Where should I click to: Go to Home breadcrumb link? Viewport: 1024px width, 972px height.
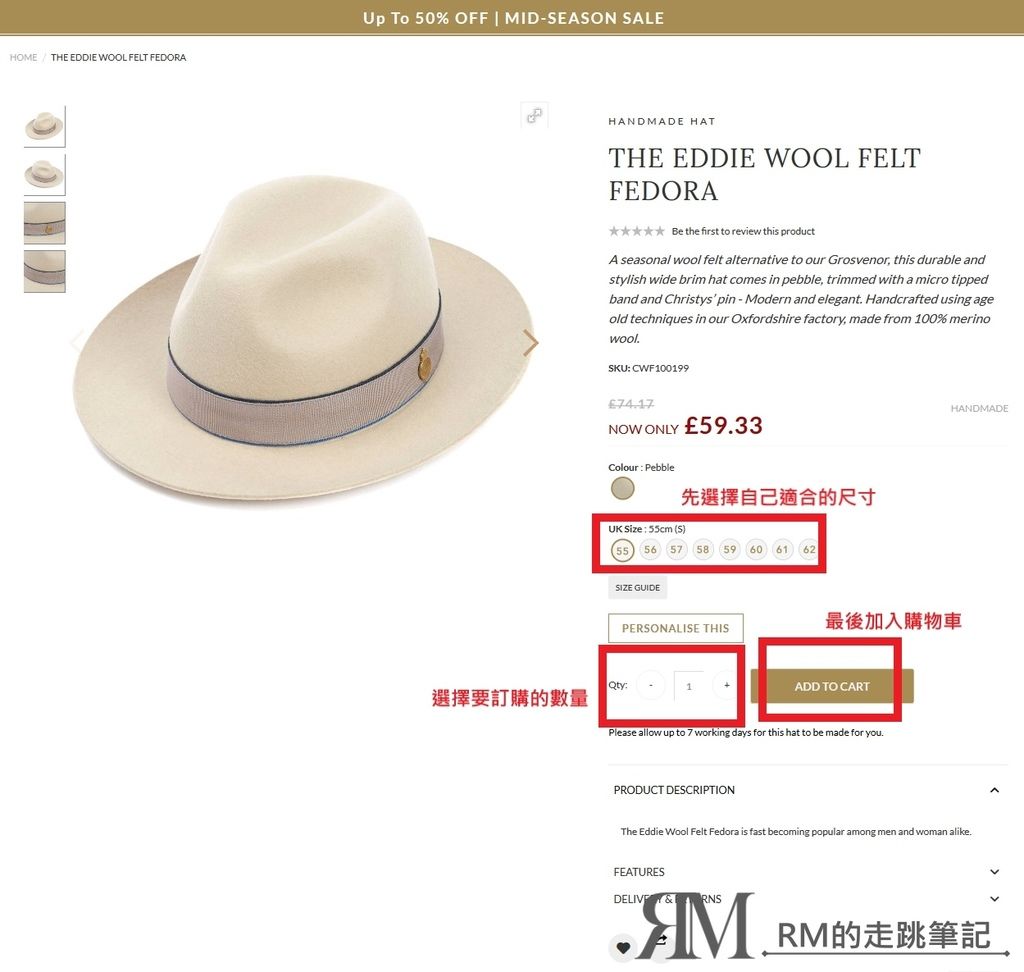coord(24,57)
